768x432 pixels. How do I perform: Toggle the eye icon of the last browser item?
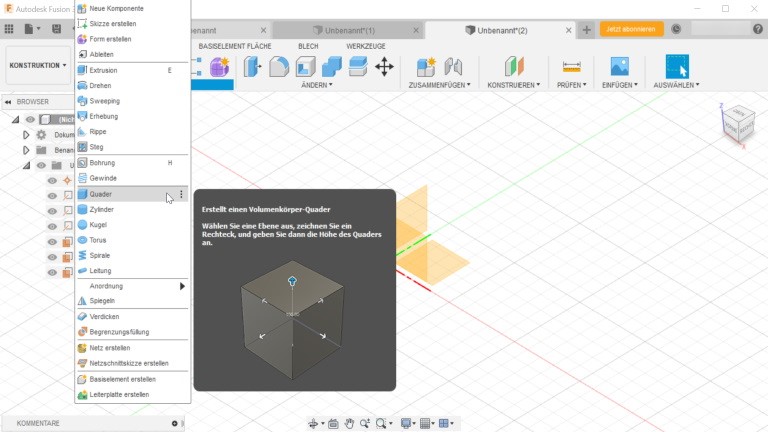[x=52, y=272]
